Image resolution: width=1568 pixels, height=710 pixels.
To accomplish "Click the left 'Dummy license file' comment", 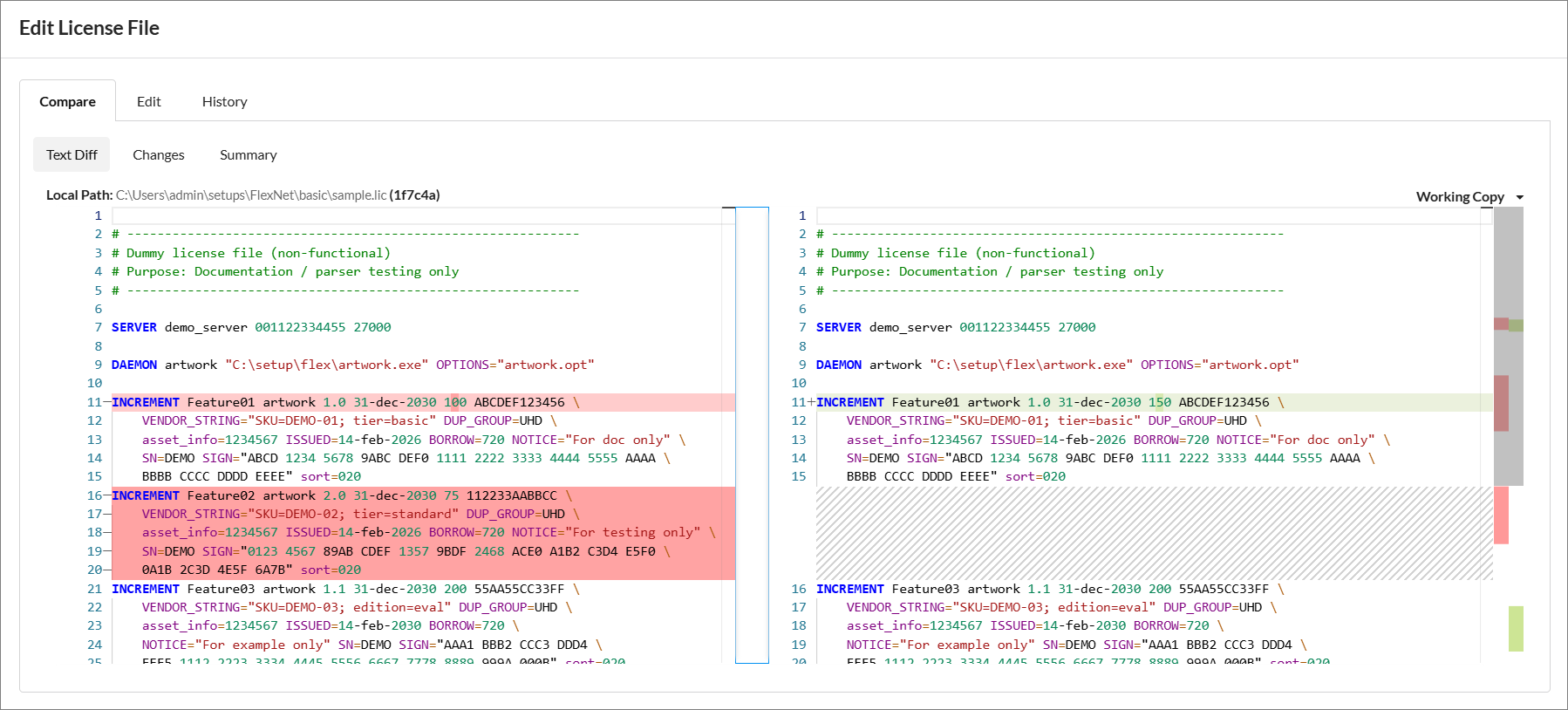I will click(251, 253).
